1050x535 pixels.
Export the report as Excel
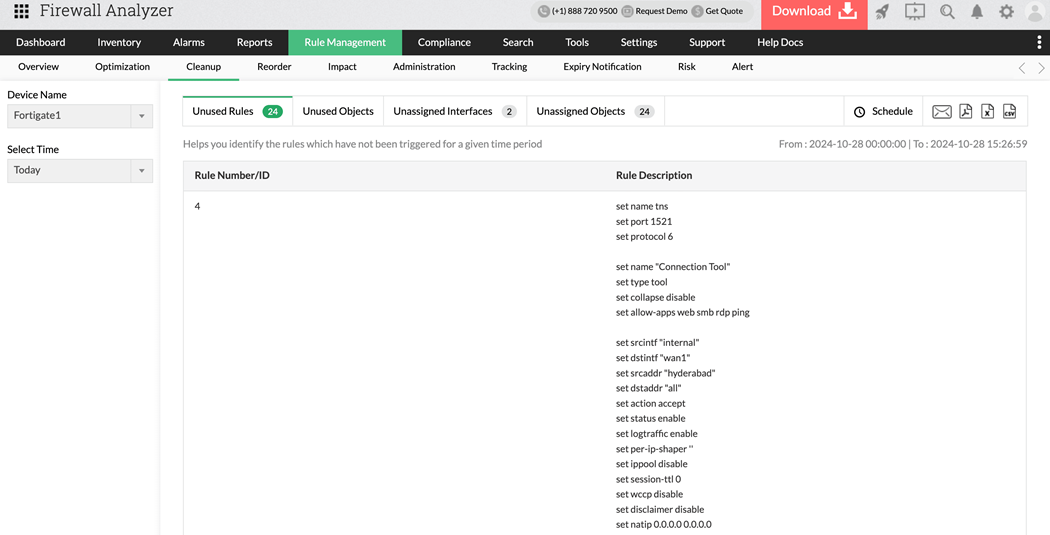coord(987,112)
